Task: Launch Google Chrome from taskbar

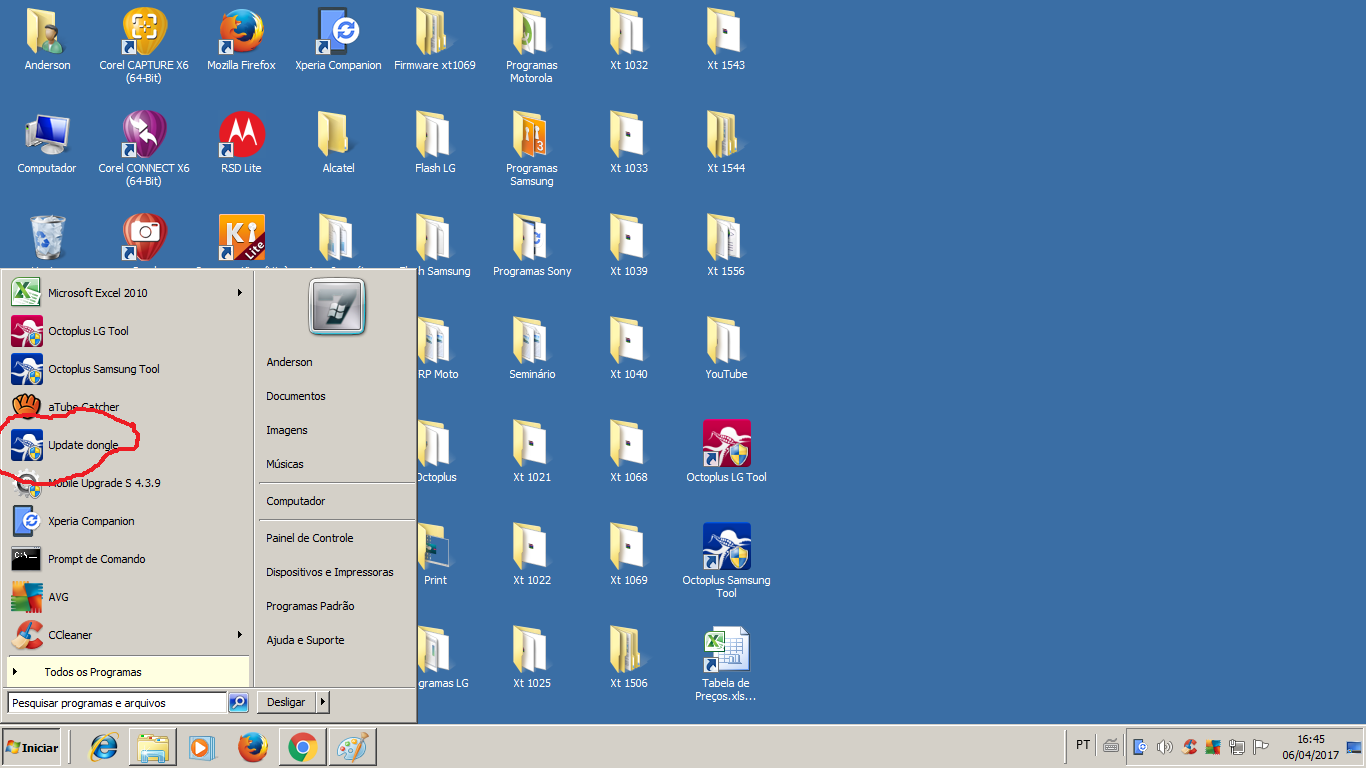Action: [303, 747]
